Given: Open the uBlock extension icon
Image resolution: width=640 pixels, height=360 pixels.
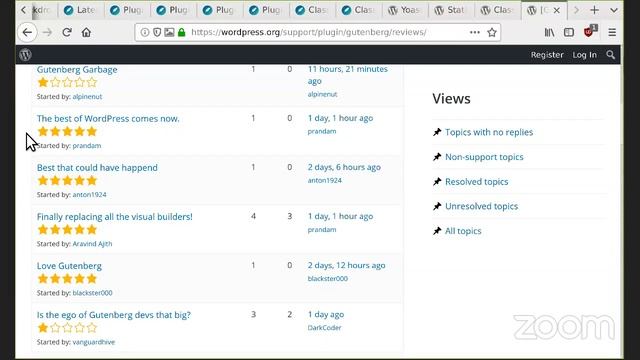Looking at the screenshot, I should (590, 31).
